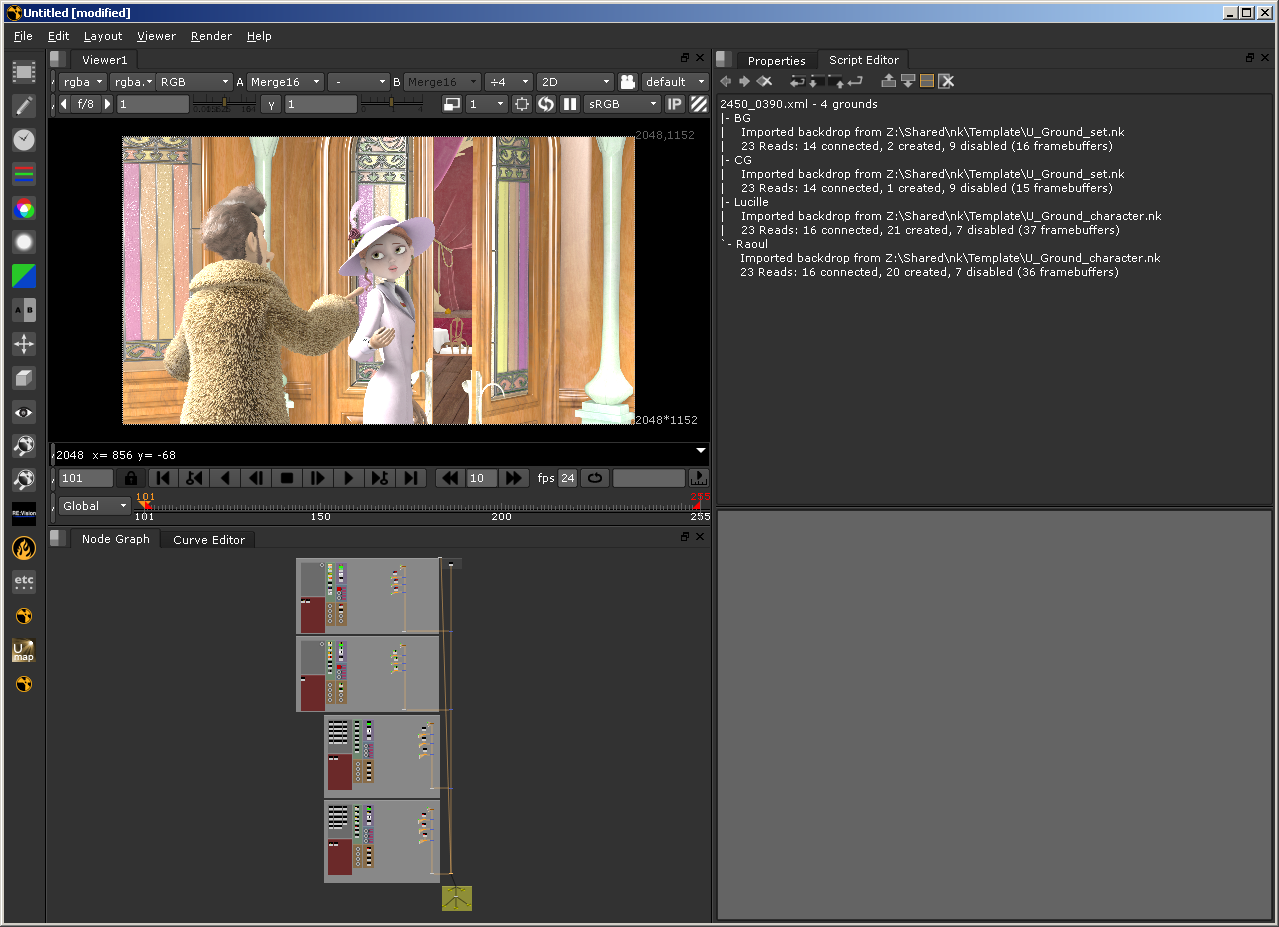Image resolution: width=1279 pixels, height=927 pixels.
Task: Skip forward ten frames
Action: pyautogui.click(x=513, y=478)
